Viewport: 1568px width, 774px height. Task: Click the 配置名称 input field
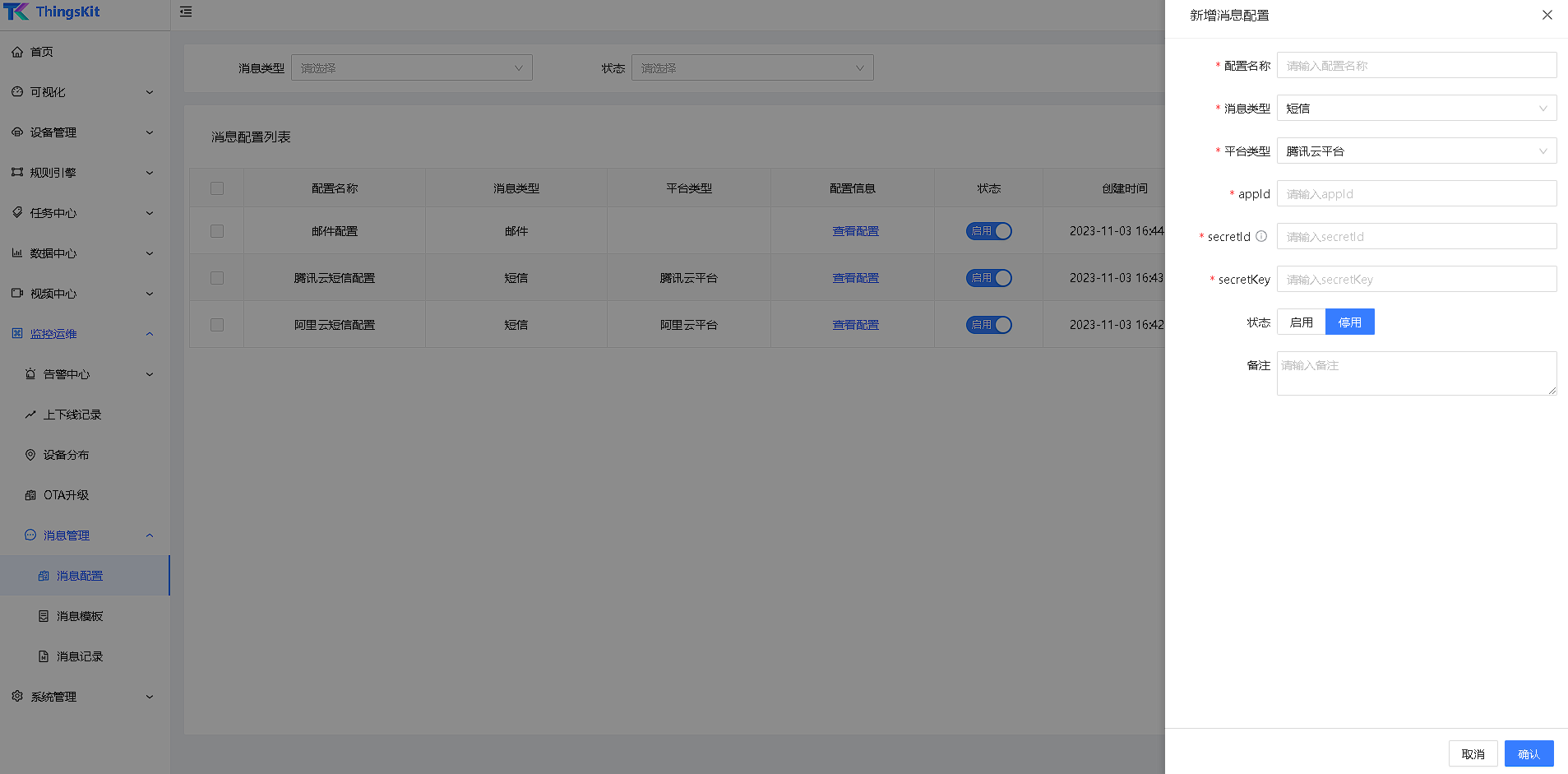click(x=1416, y=66)
